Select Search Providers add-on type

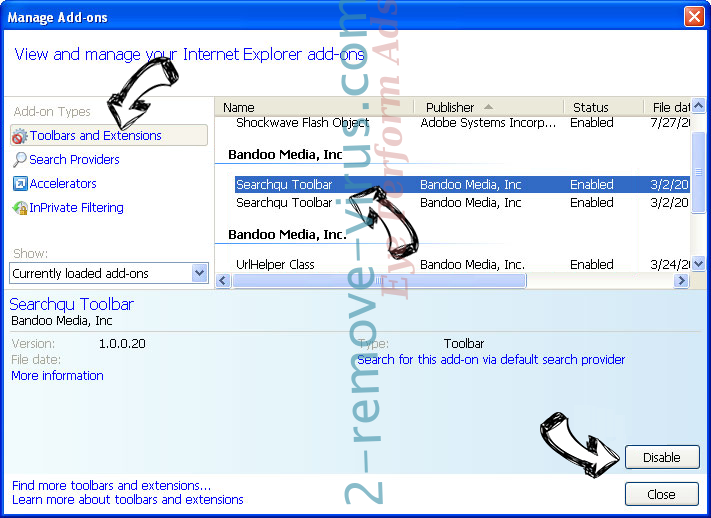tap(74, 160)
